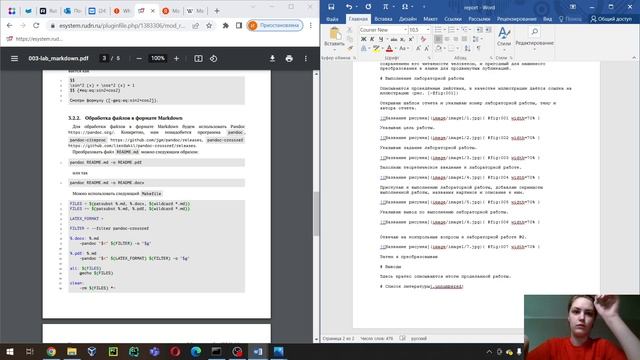Open esystem.rud bookmark in bookmarks bar

click(x=35, y=39)
